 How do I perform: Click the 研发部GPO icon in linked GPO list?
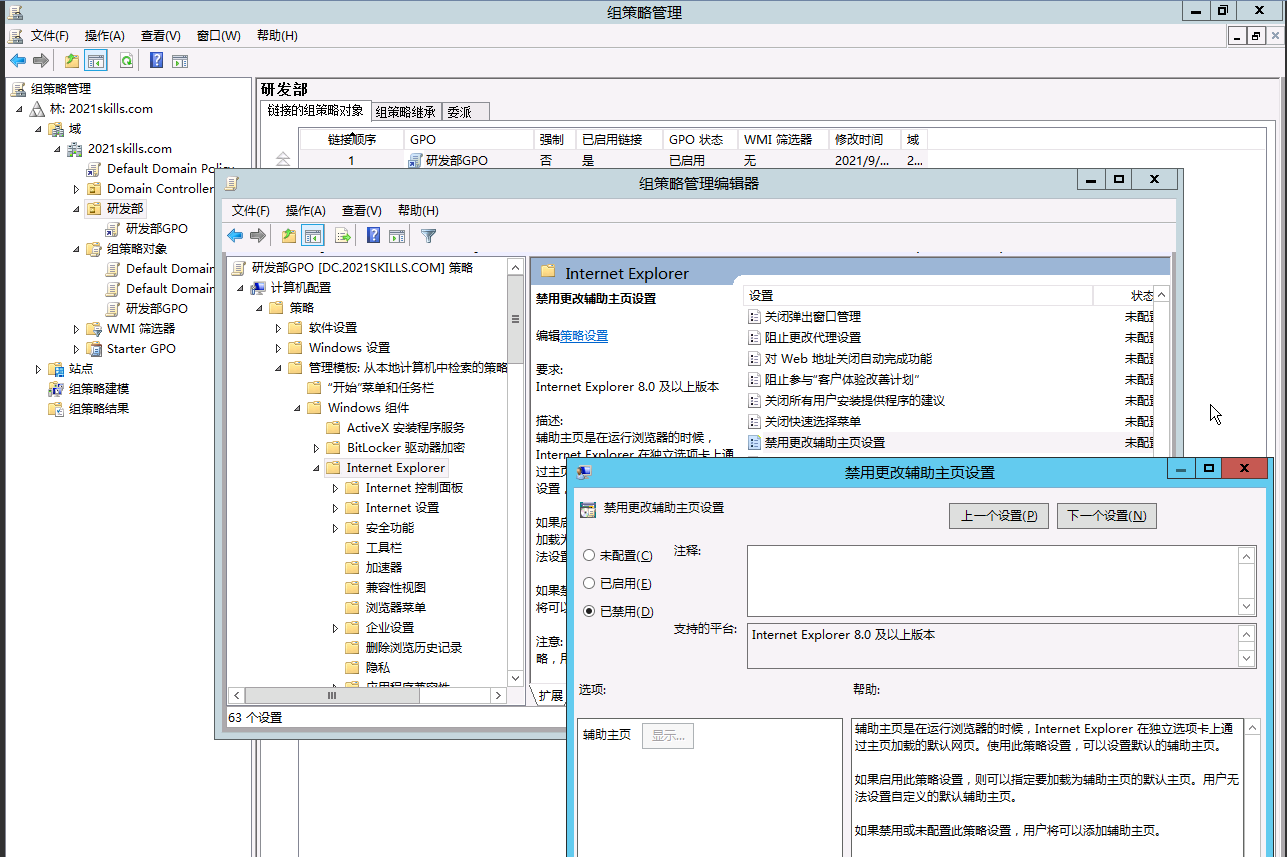click(x=415, y=160)
